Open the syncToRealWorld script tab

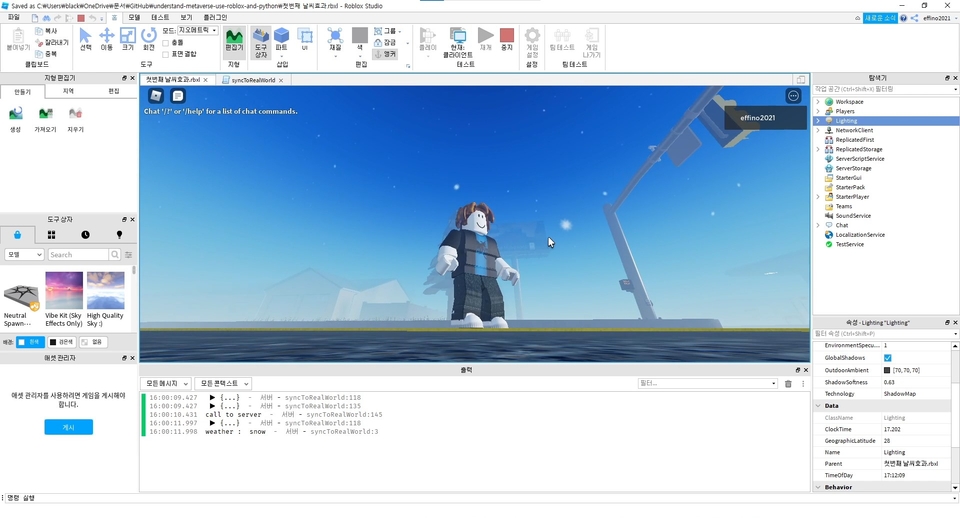[252, 80]
